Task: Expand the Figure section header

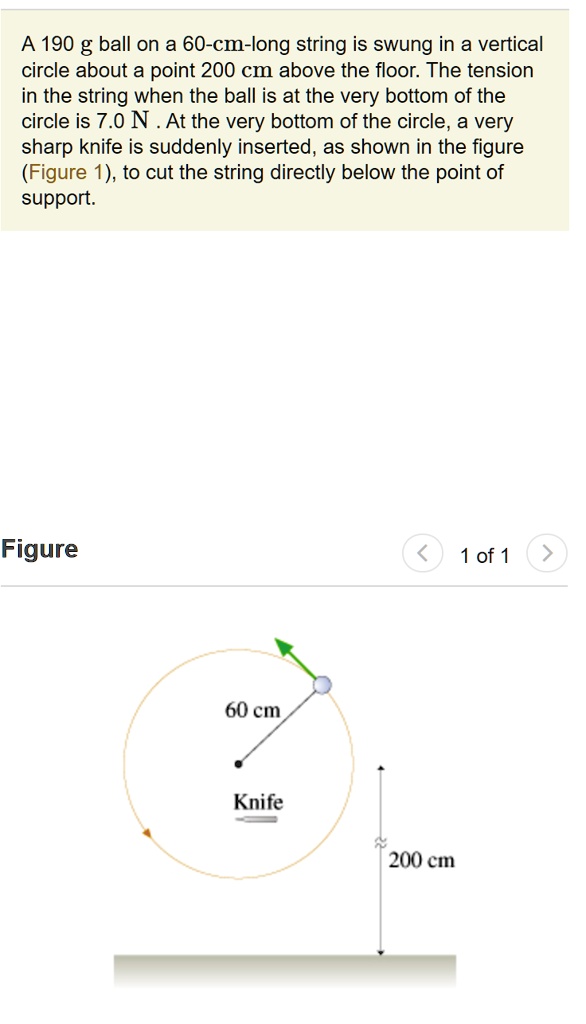Action: point(40,548)
